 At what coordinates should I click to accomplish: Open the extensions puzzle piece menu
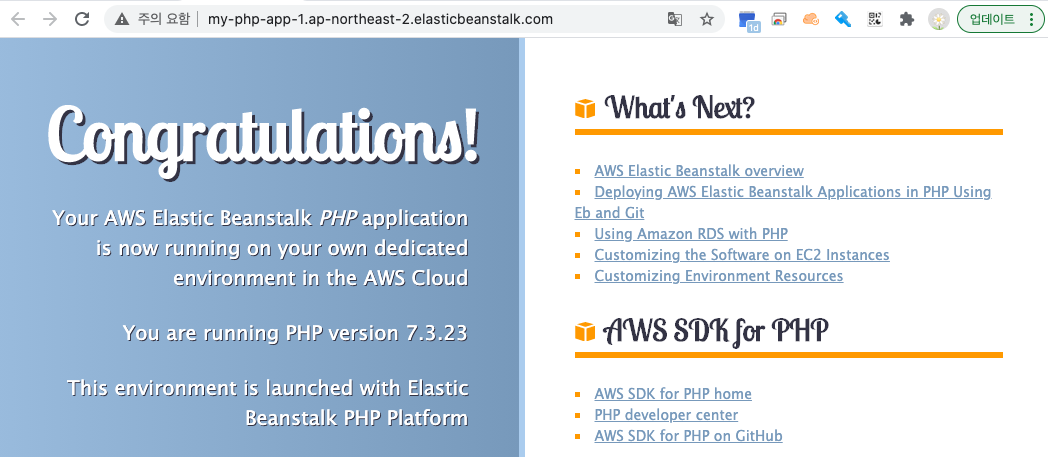[x=907, y=19]
